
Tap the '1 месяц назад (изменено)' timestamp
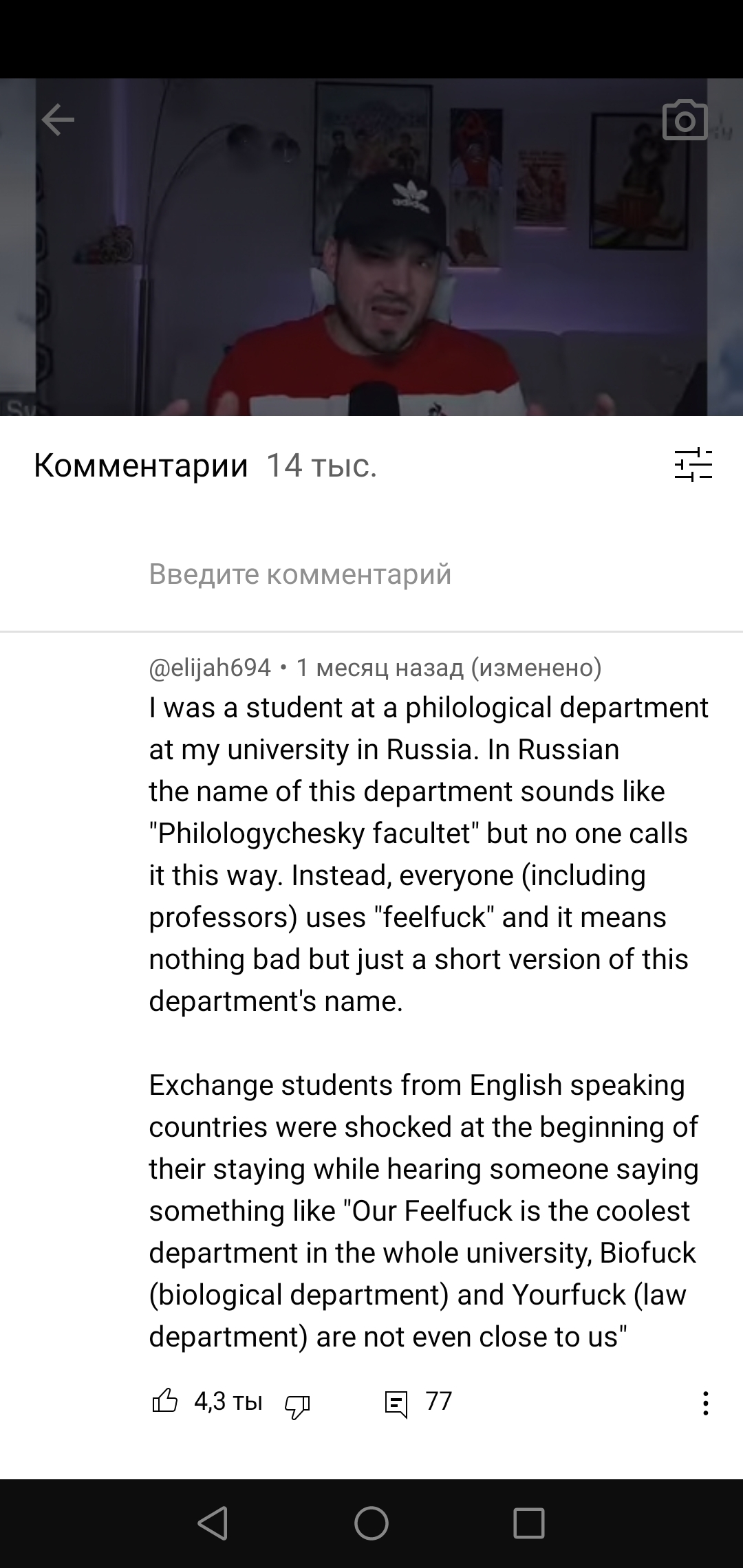pyautogui.click(x=449, y=667)
